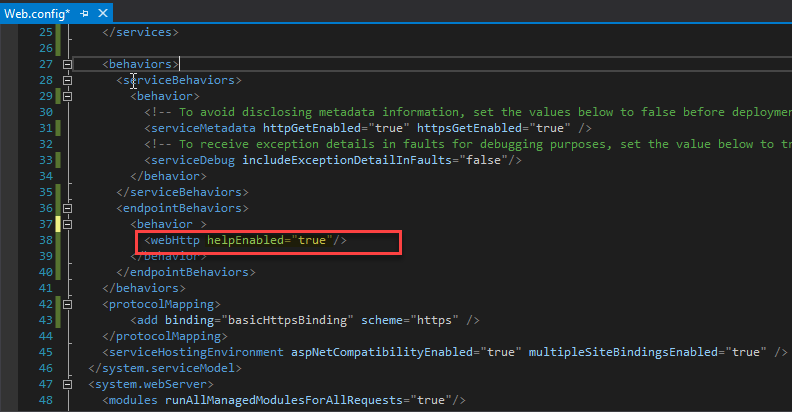The image size is (792, 412).
Task: Collapse the endpointBehaviors section
Action: point(67,208)
